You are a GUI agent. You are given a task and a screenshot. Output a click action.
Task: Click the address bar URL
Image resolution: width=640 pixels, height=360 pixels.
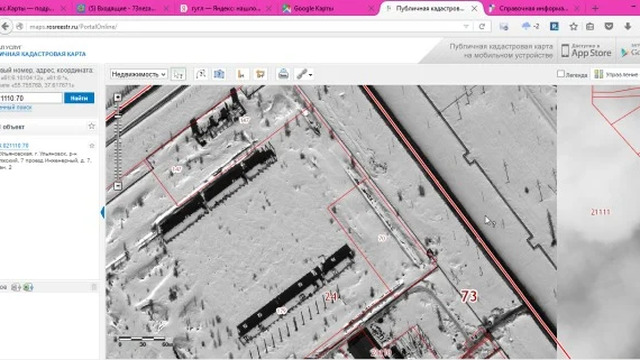point(73,27)
